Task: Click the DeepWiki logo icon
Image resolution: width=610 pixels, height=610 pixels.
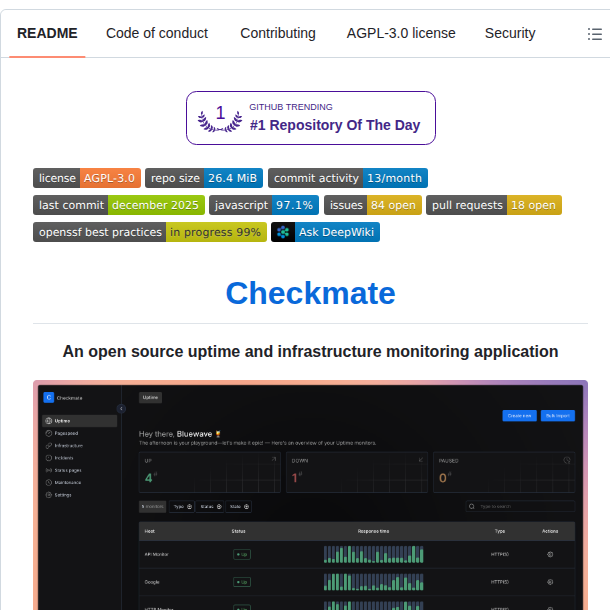Action: (283, 232)
